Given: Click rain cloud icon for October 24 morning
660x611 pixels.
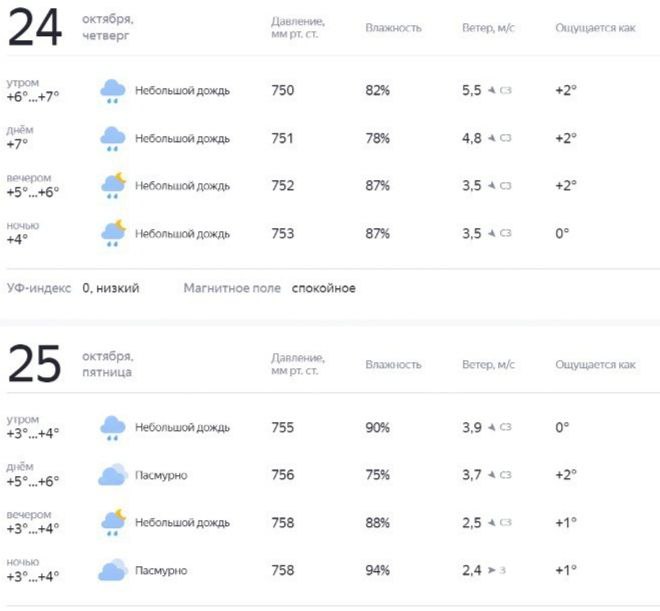Looking at the screenshot, I should click(112, 91).
